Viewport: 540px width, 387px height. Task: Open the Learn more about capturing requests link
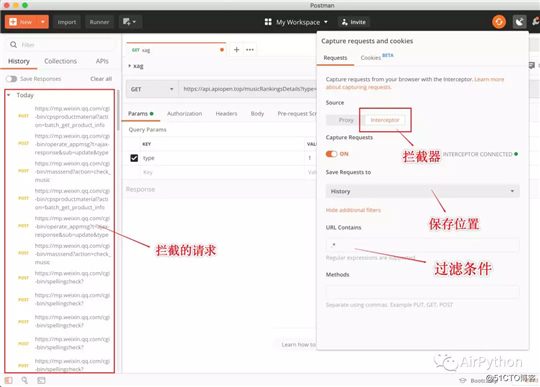tap(415, 83)
